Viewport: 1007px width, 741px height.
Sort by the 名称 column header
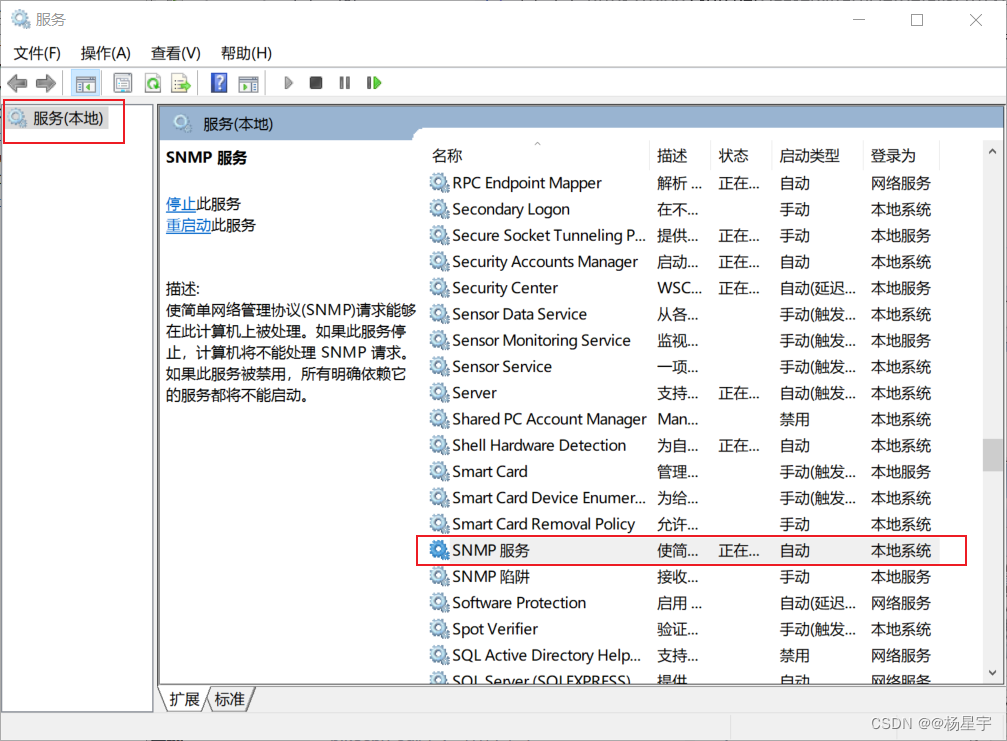pos(448,155)
